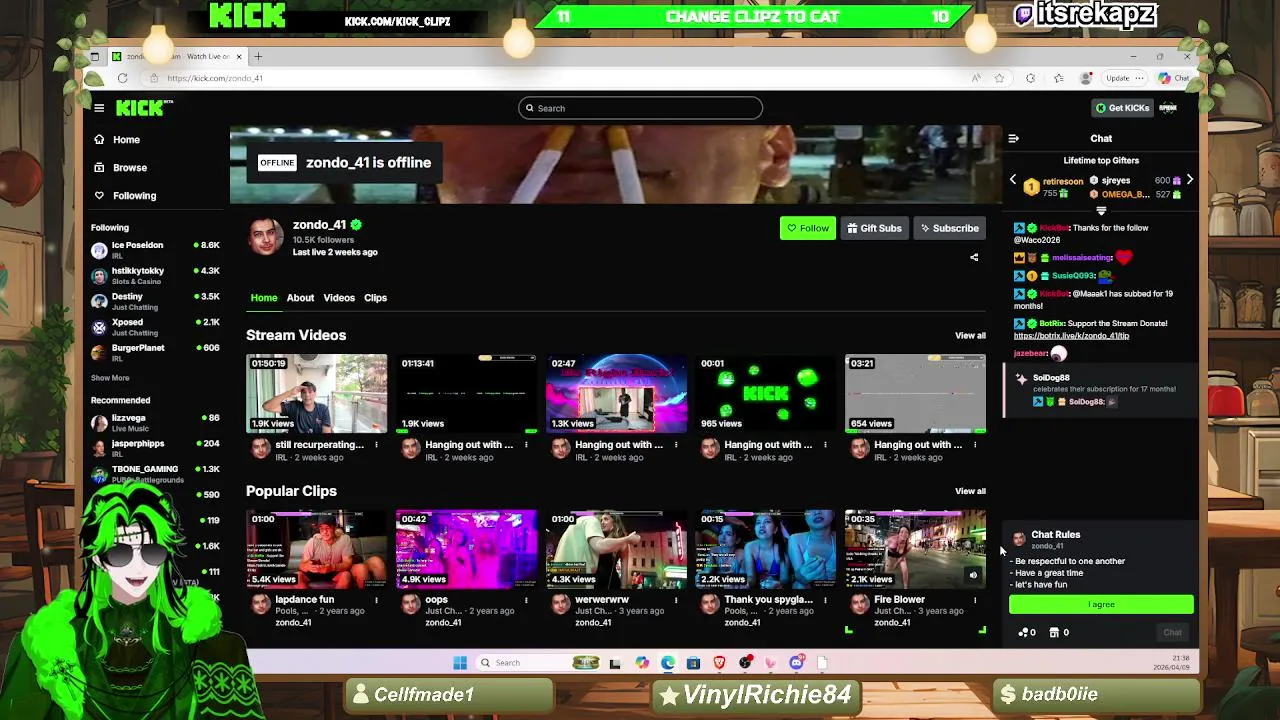Image resolution: width=1280 pixels, height=720 pixels.
Task: Click zondo_41 profile avatar
Action: tap(266, 237)
